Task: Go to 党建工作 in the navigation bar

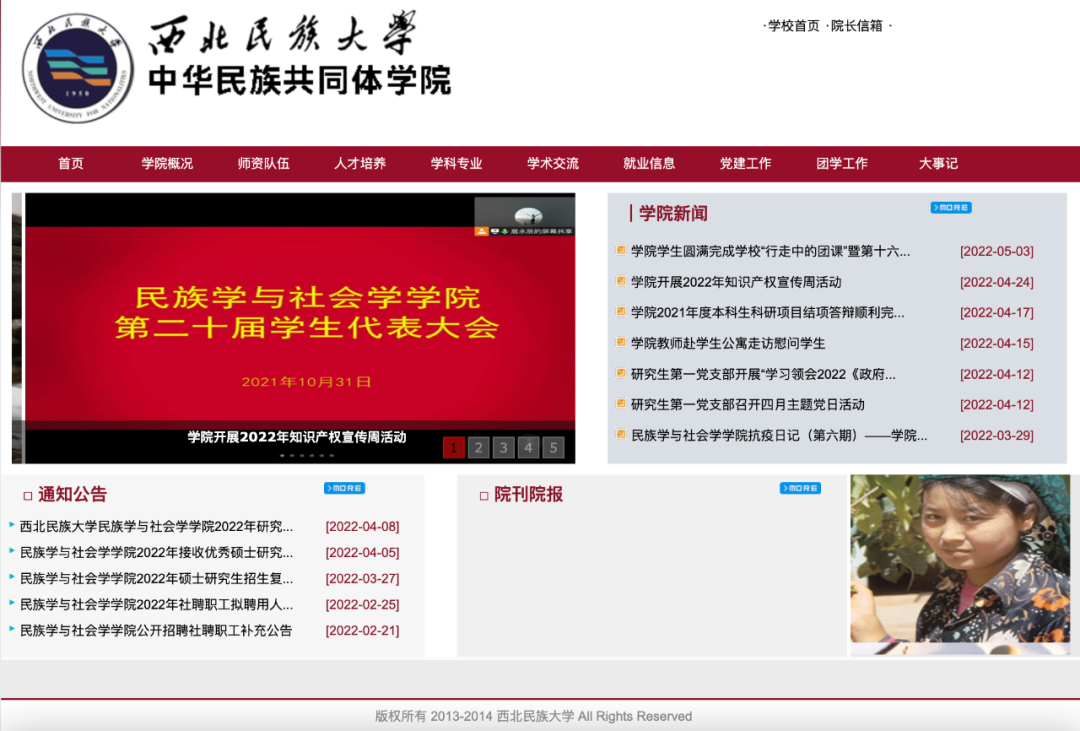Action: [x=746, y=163]
